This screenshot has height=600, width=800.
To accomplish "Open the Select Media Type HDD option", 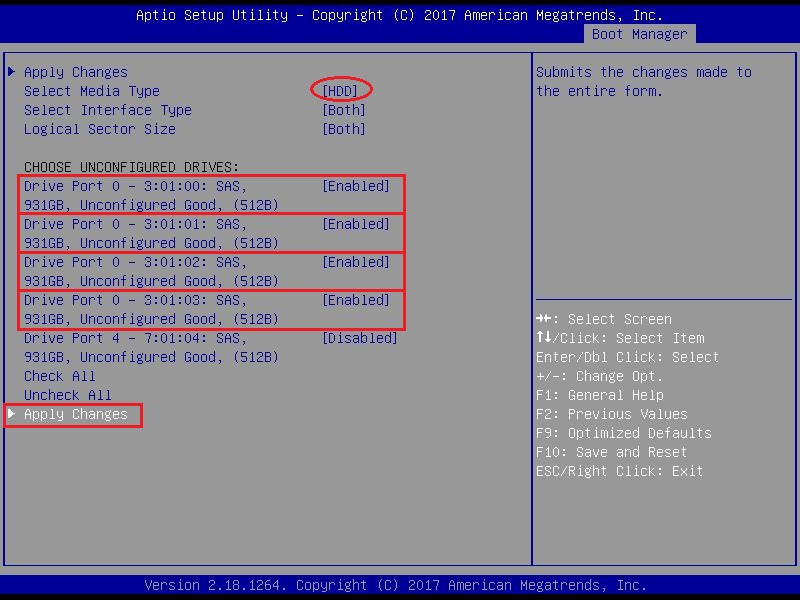I will coord(340,91).
